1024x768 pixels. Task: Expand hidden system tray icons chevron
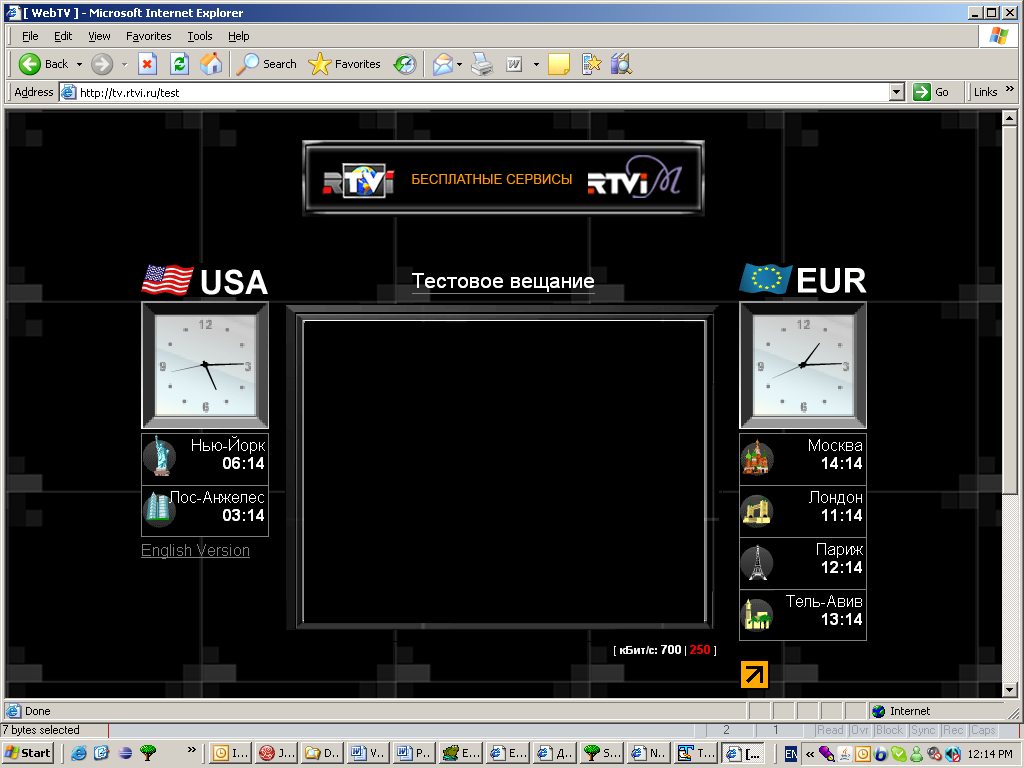(x=810, y=754)
